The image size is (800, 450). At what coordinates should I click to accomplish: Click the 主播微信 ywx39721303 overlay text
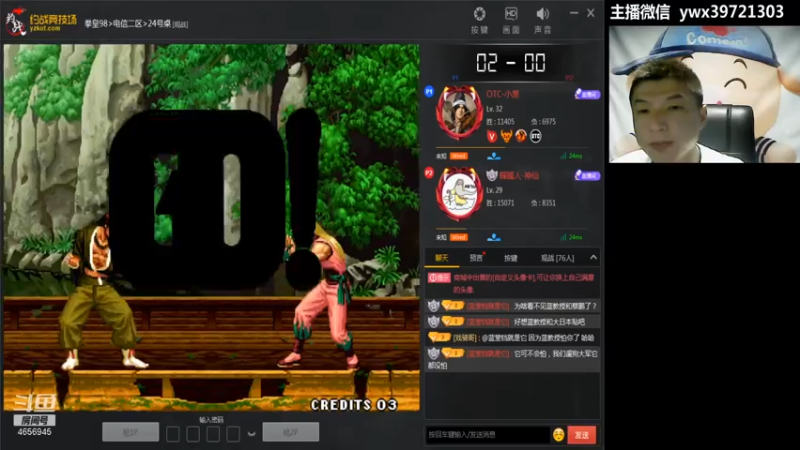(x=697, y=12)
